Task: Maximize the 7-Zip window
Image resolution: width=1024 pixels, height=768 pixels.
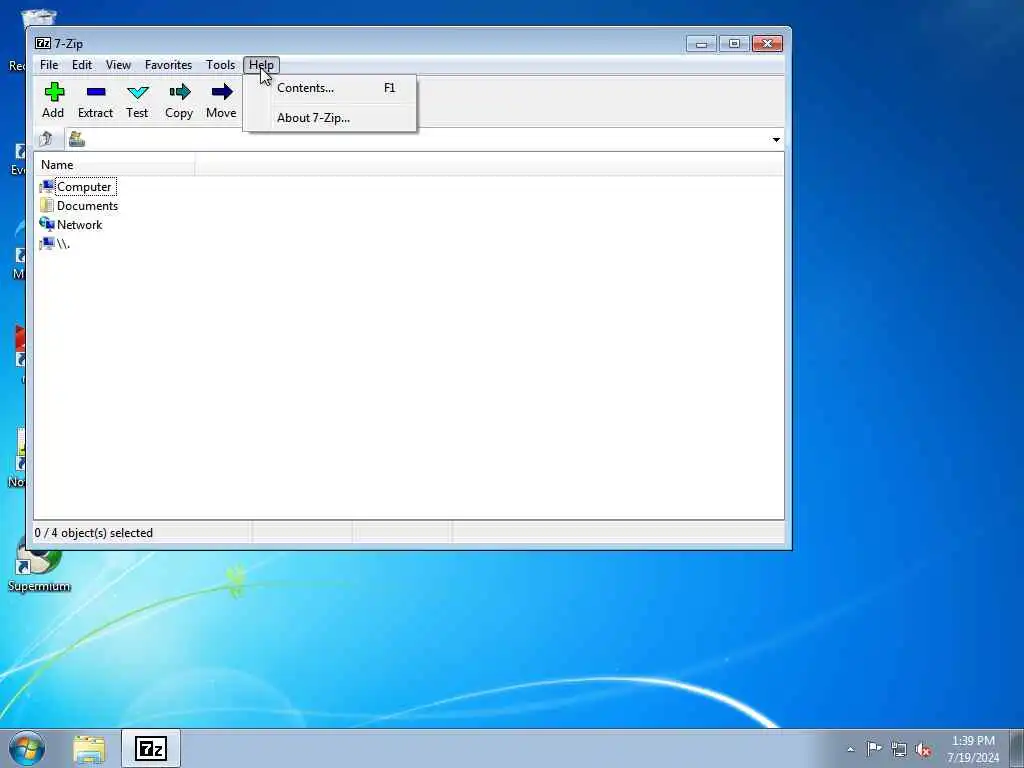Action: pyautogui.click(x=734, y=44)
